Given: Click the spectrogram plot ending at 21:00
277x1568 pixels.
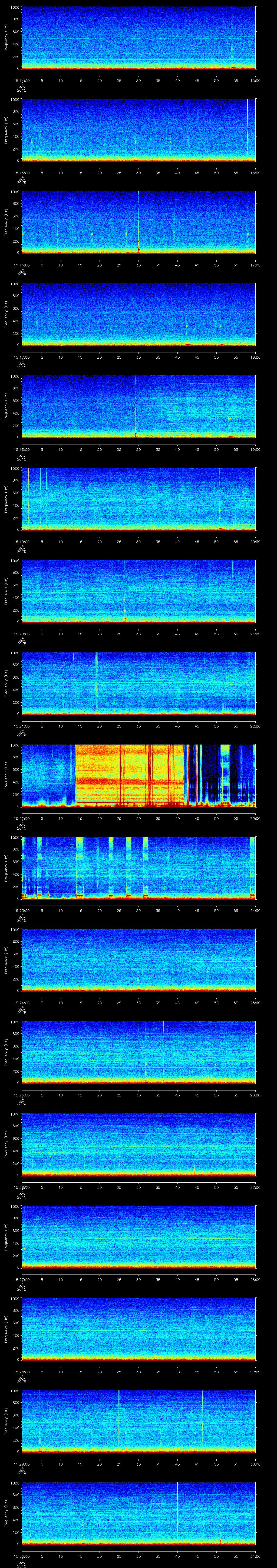Looking at the screenshot, I should (139, 591).
